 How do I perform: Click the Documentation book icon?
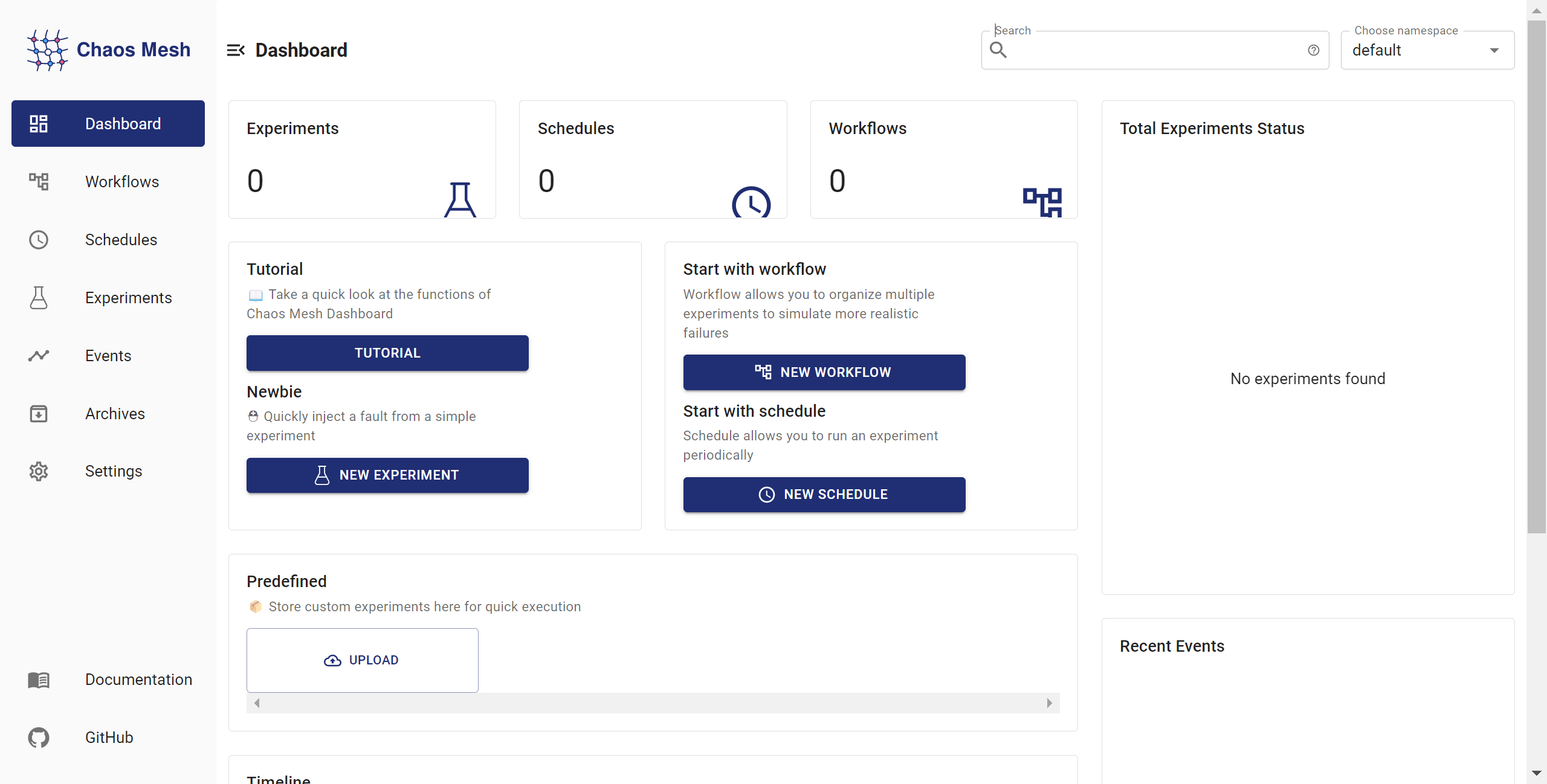click(x=39, y=680)
